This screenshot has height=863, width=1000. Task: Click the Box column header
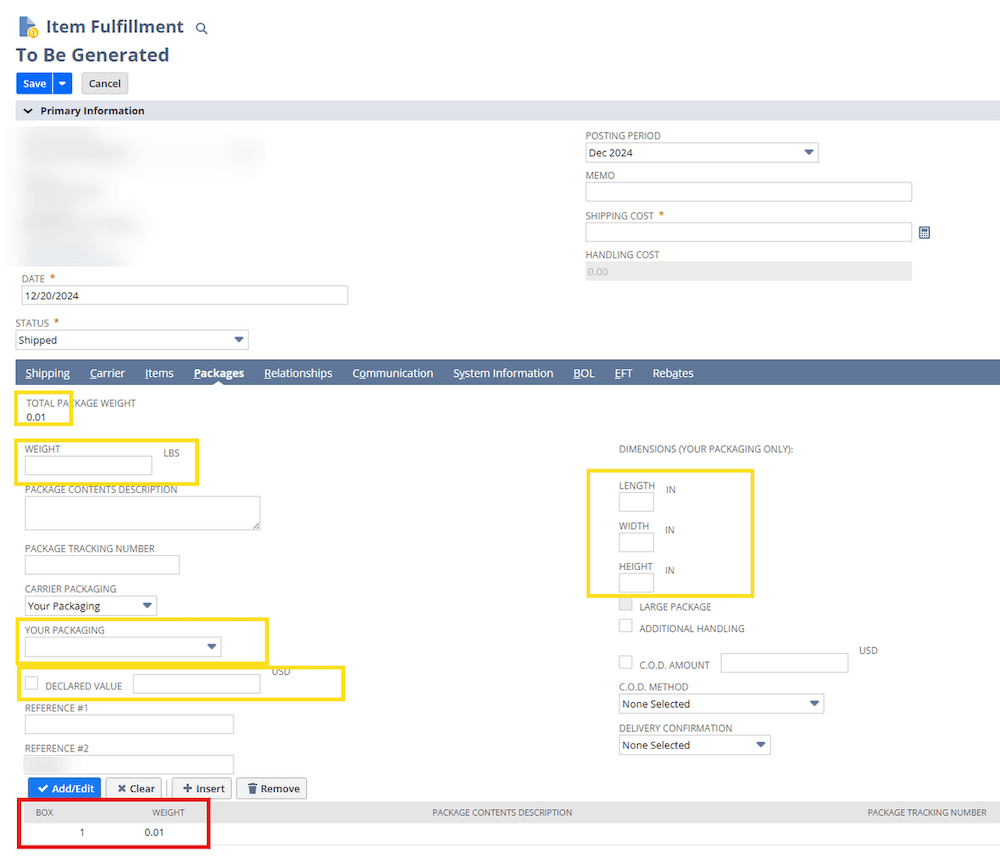(45, 813)
